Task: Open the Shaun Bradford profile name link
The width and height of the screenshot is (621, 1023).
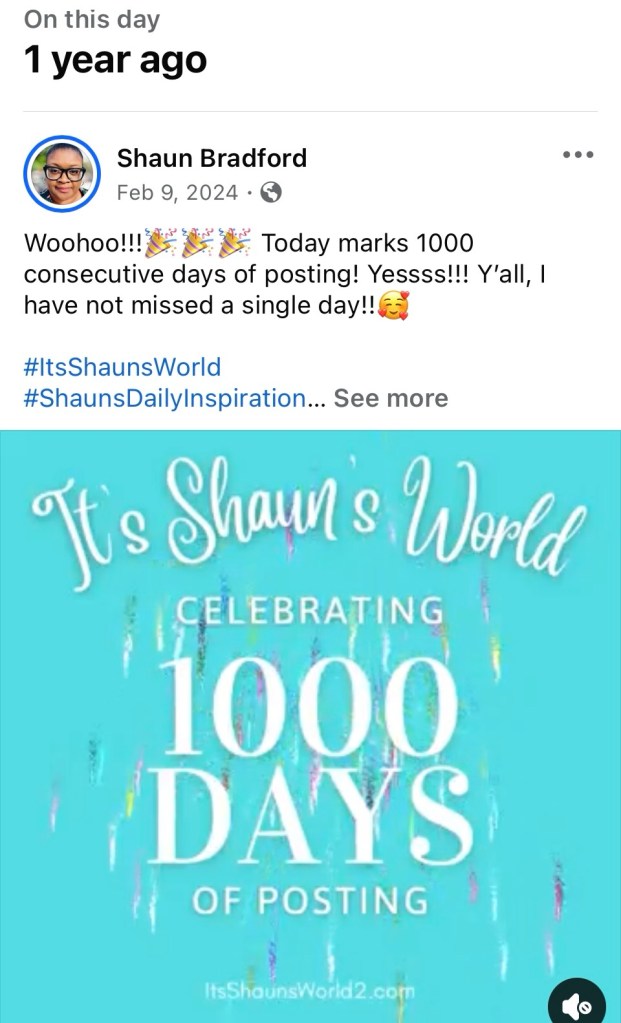Action: coord(212,158)
